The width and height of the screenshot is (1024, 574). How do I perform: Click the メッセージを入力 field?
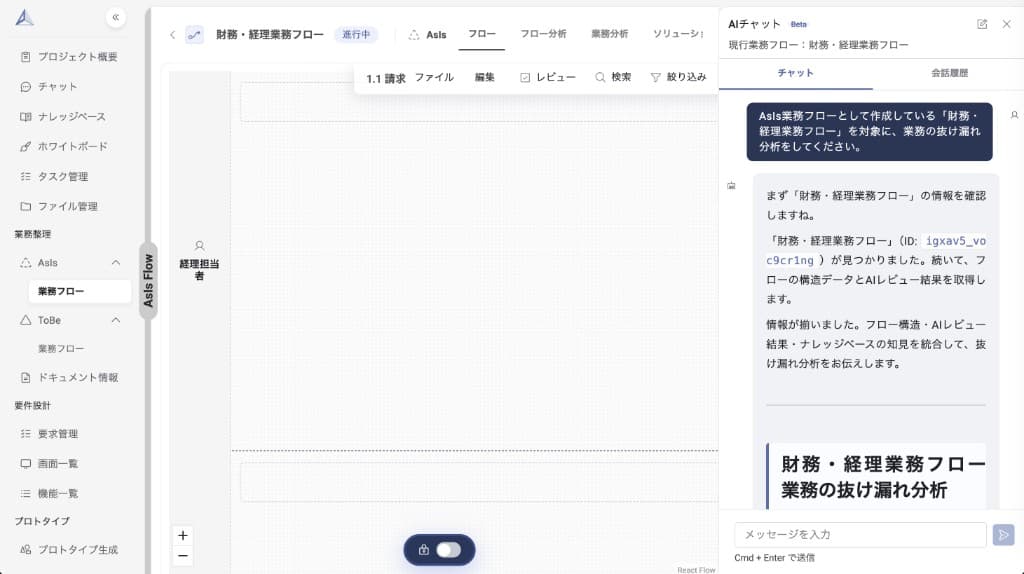pyautogui.click(x=860, y=534)
